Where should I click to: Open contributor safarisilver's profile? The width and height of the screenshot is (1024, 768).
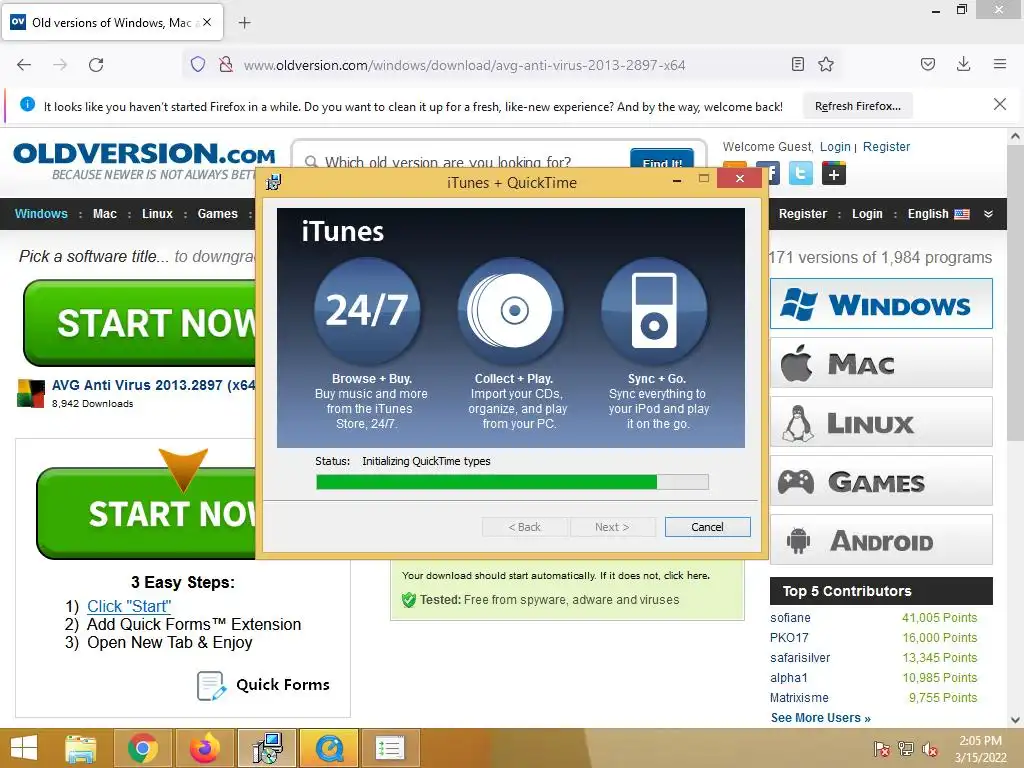pyautogui.click(x=800, y=658)
